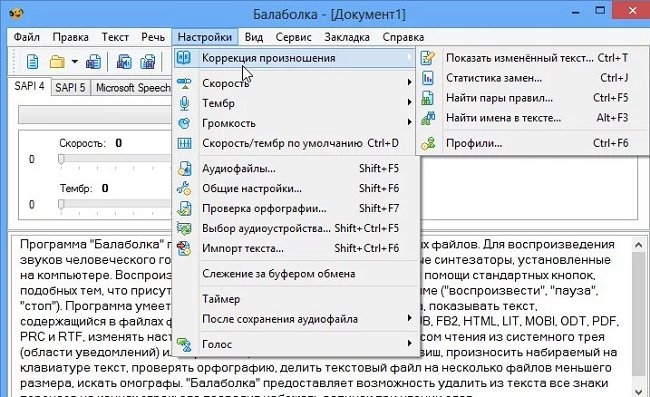The height and width of the screenshot is (397, 650).
Task: Expand the Громкость submenu arrow
Action: click(x=409, y=122)
